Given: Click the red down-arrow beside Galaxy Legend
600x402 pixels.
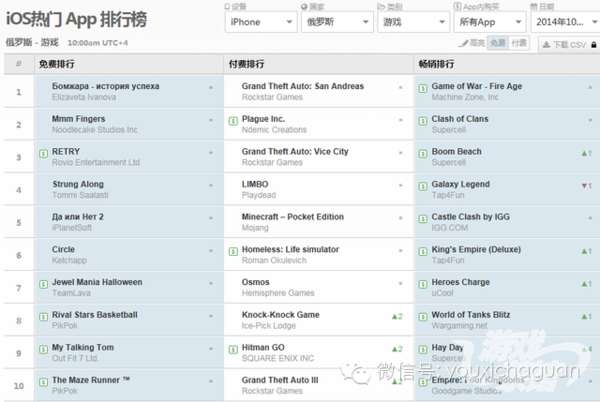Looking at the screenshot, I should pyautogui.click(x=587, y=186).
